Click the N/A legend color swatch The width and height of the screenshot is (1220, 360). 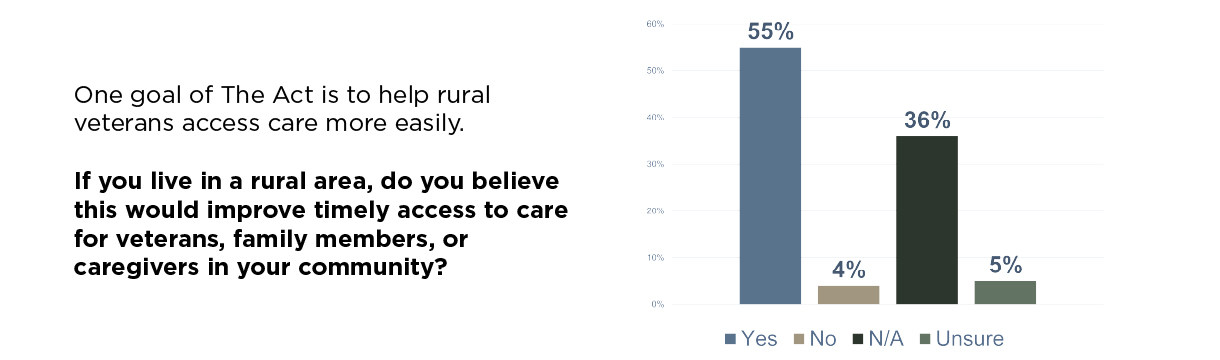[857, 339]
